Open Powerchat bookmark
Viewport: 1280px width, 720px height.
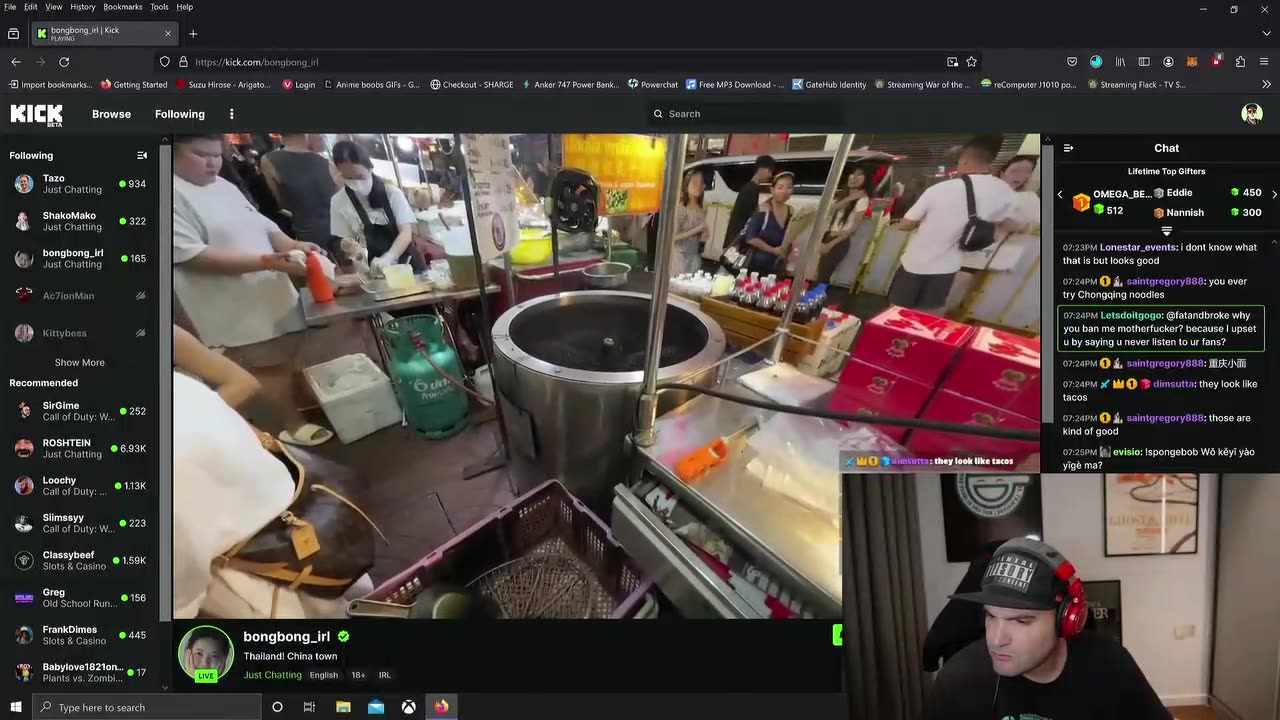click(x=653, y=85)
